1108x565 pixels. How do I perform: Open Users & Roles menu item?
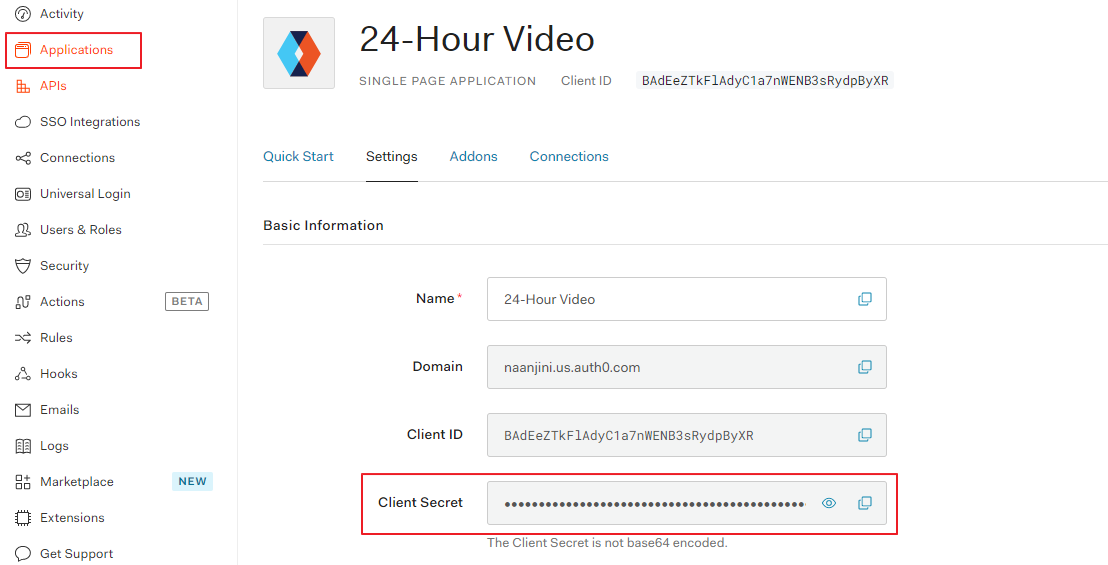[81, 230]
